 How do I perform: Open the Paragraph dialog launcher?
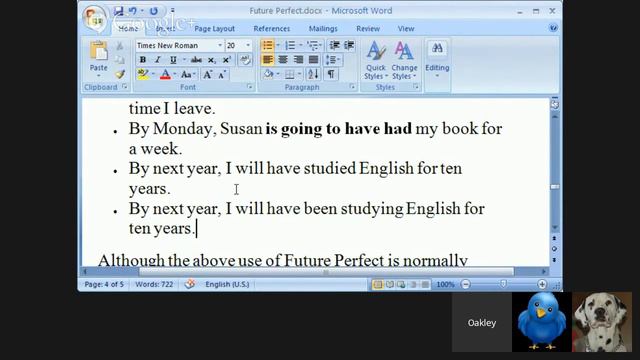352,87
